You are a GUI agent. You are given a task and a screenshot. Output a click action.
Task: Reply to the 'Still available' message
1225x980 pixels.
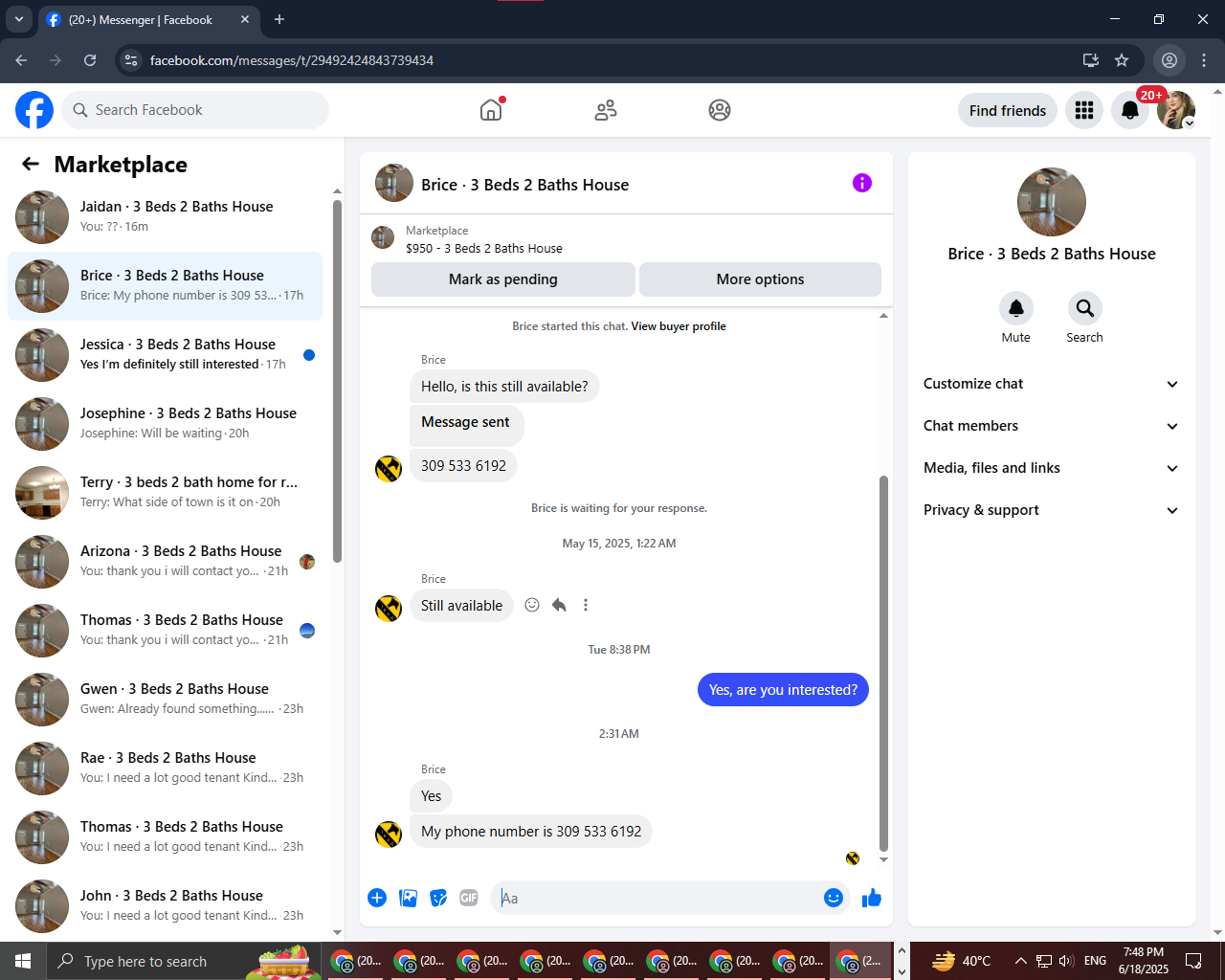pos(559,605)
